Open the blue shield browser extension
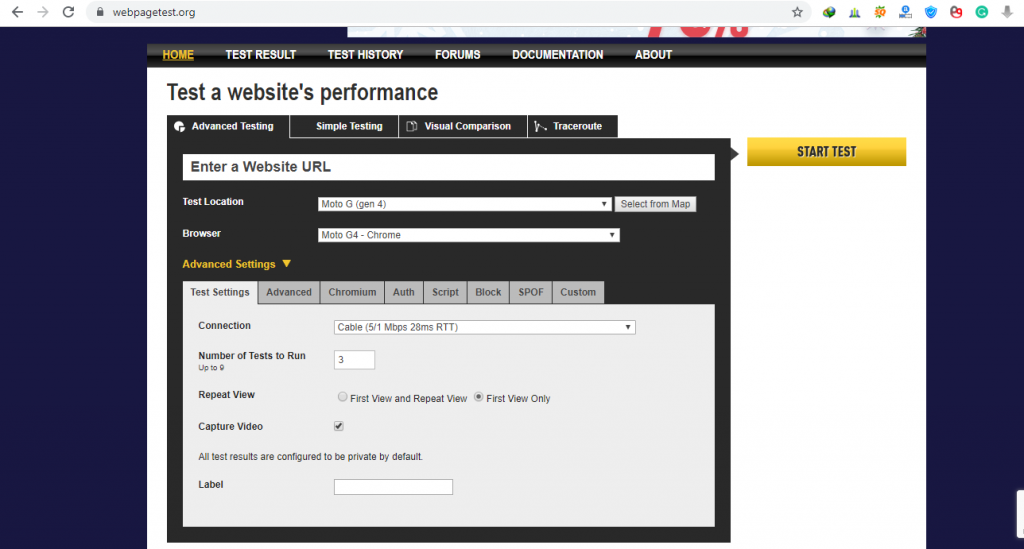The width and height of the screenshot is (1024, 549). click(x=931, y=12)
